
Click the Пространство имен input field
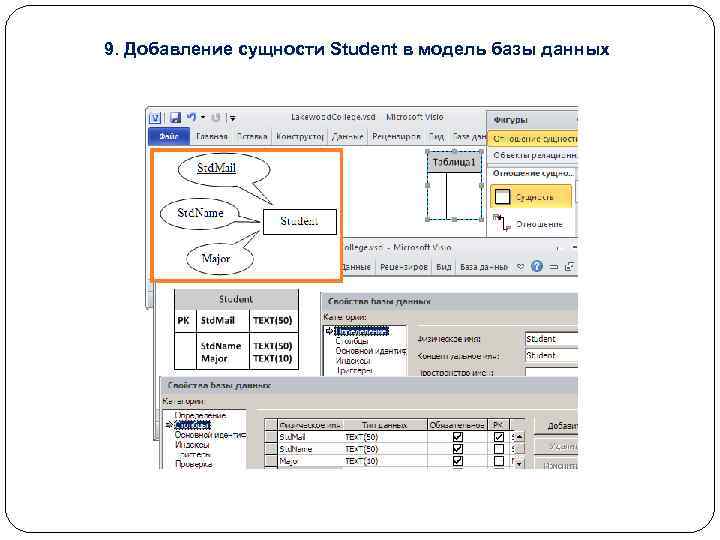pos(551,372)
